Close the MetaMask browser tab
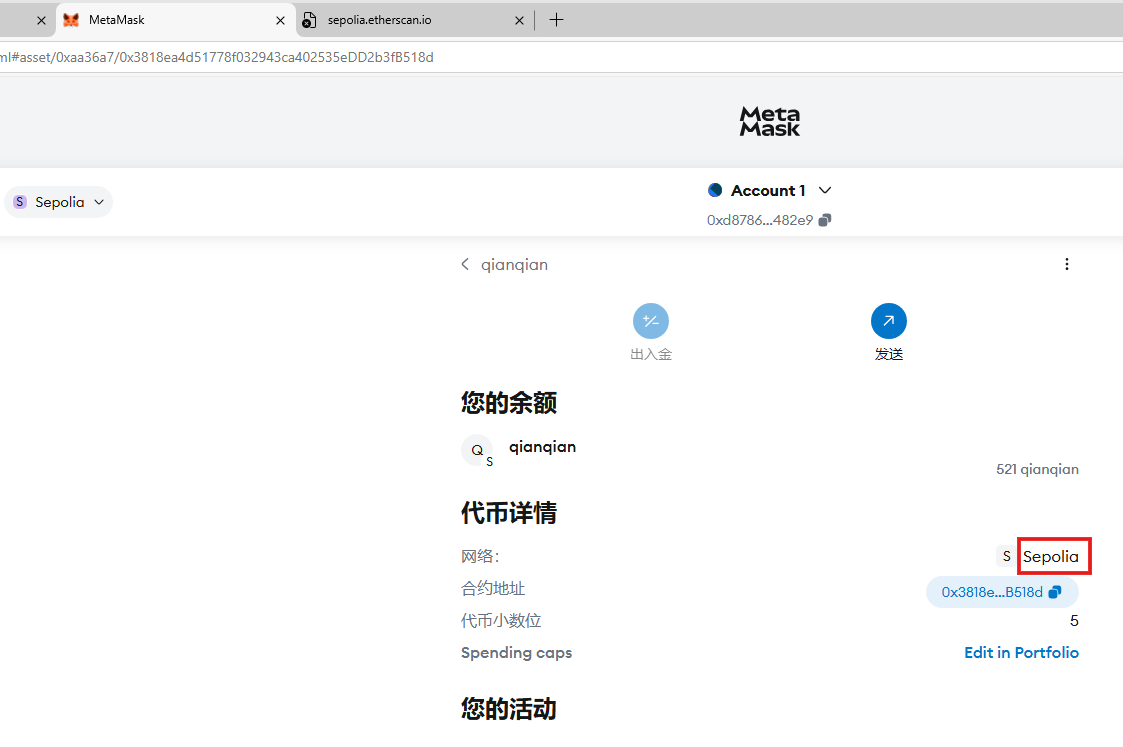Image resolution: width=1123 pixels, height=747 pixels. [x=279, y=20]
